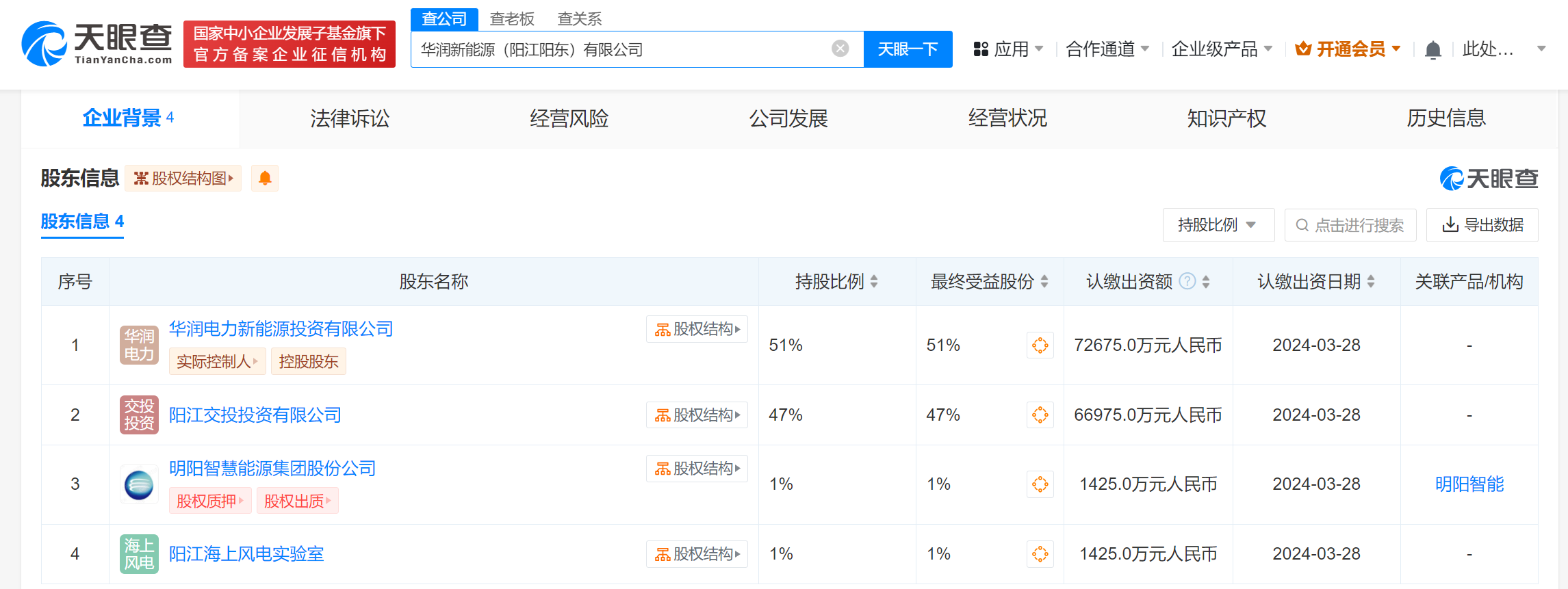The height and width of the screenshot is (589, 1568).
Task: Clear the search box with the X icon
Action: tap(840, 49)
